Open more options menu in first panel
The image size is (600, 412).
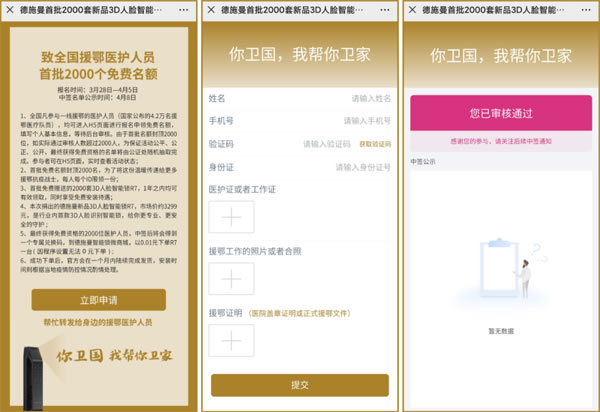(184, 10)
